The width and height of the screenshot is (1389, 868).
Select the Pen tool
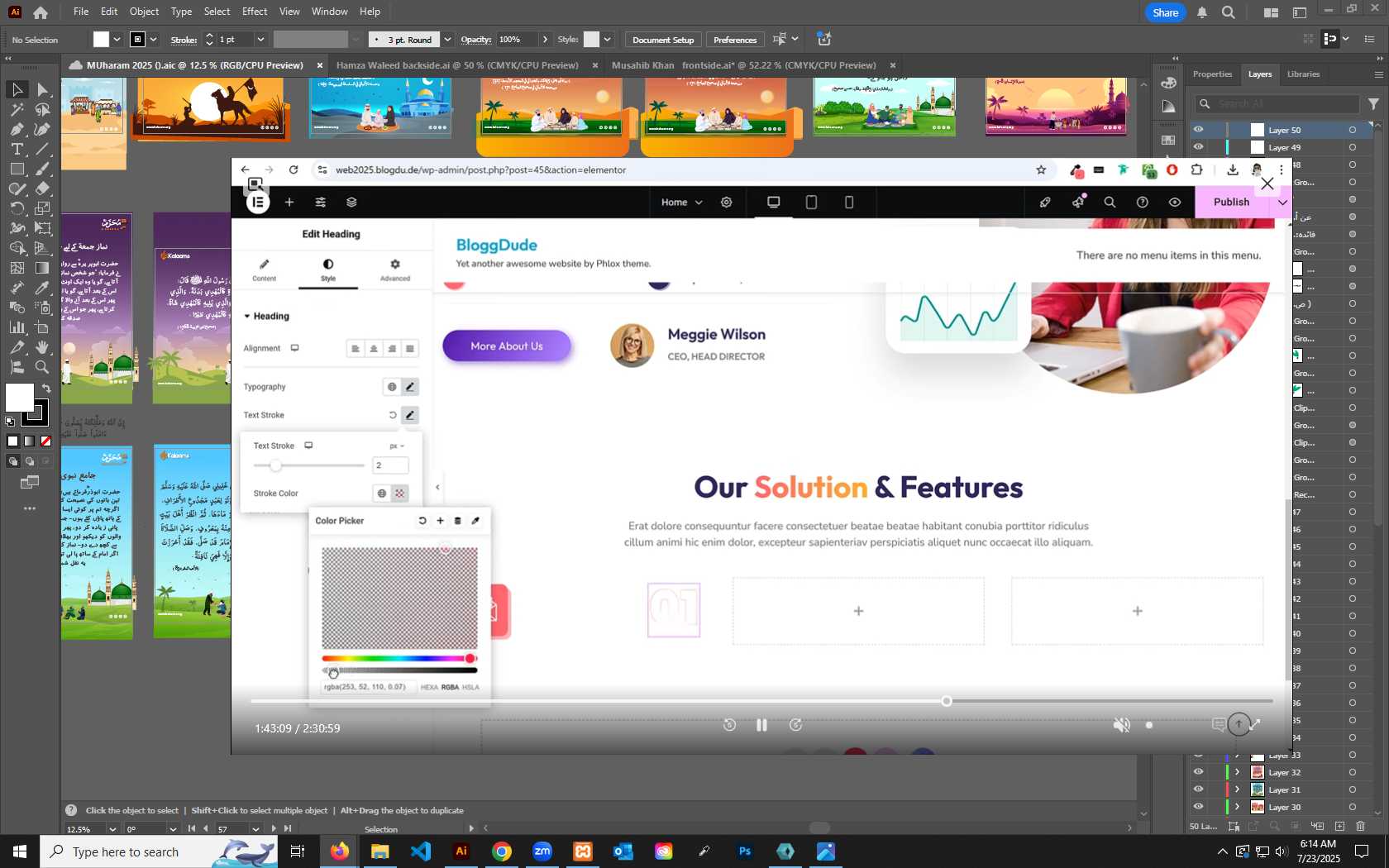pyautogui.click(x=17, y=129)
